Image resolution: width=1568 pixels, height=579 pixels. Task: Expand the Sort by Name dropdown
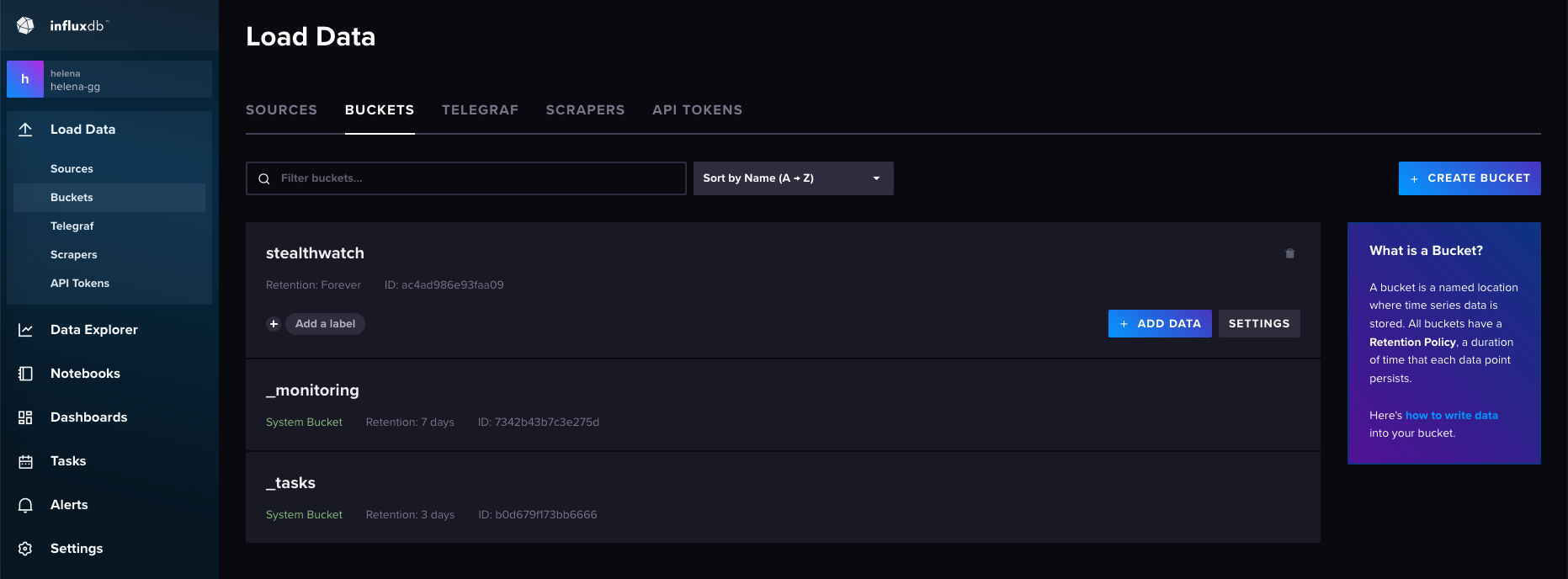point(793,178)
